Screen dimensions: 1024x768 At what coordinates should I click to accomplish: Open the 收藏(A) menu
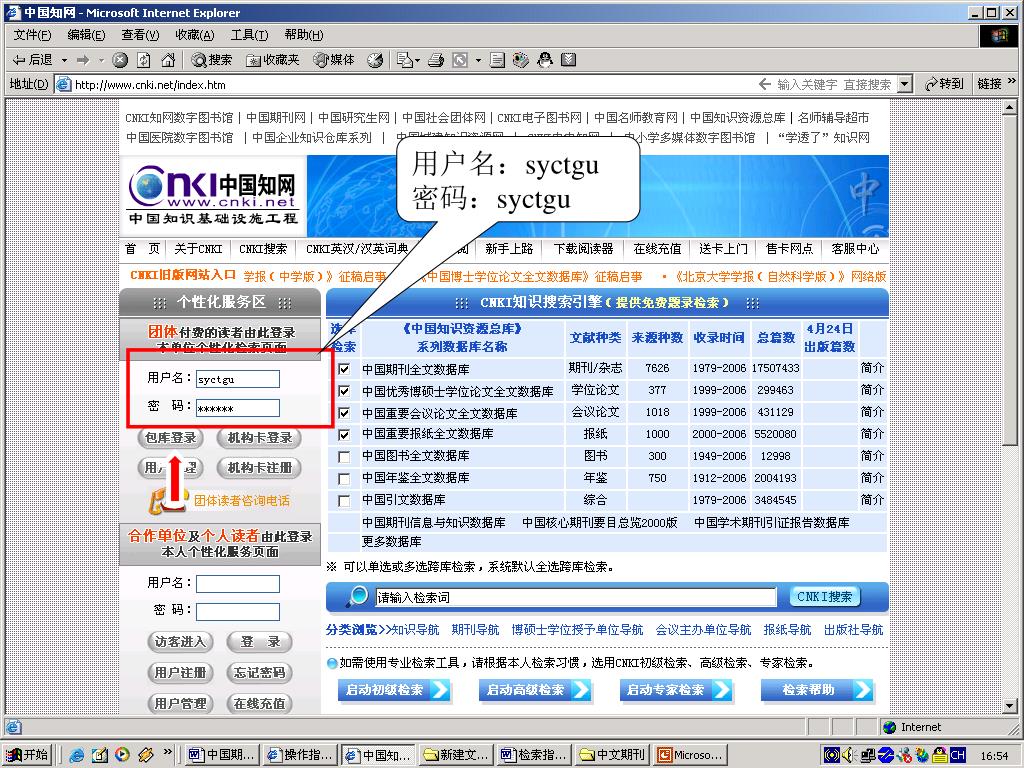click(195, 35)
